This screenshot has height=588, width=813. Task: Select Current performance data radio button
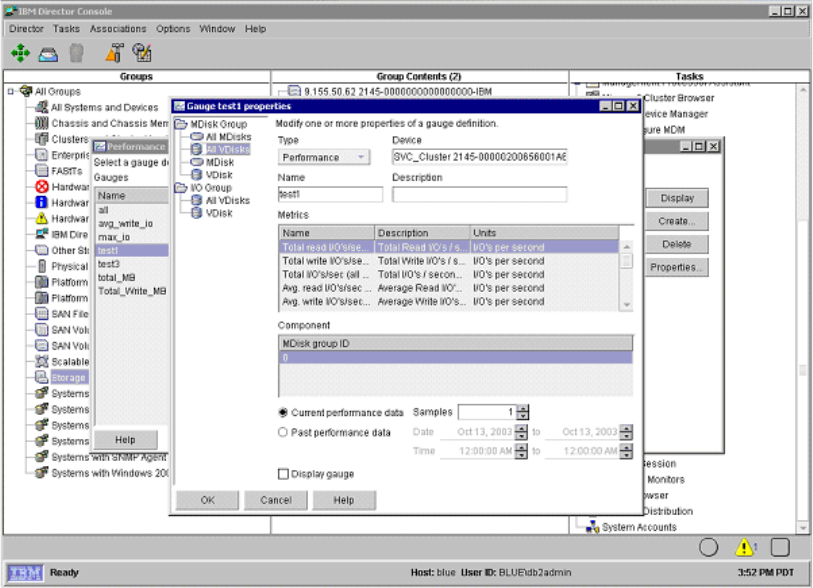pyautogui.click(x=284, y=412)
